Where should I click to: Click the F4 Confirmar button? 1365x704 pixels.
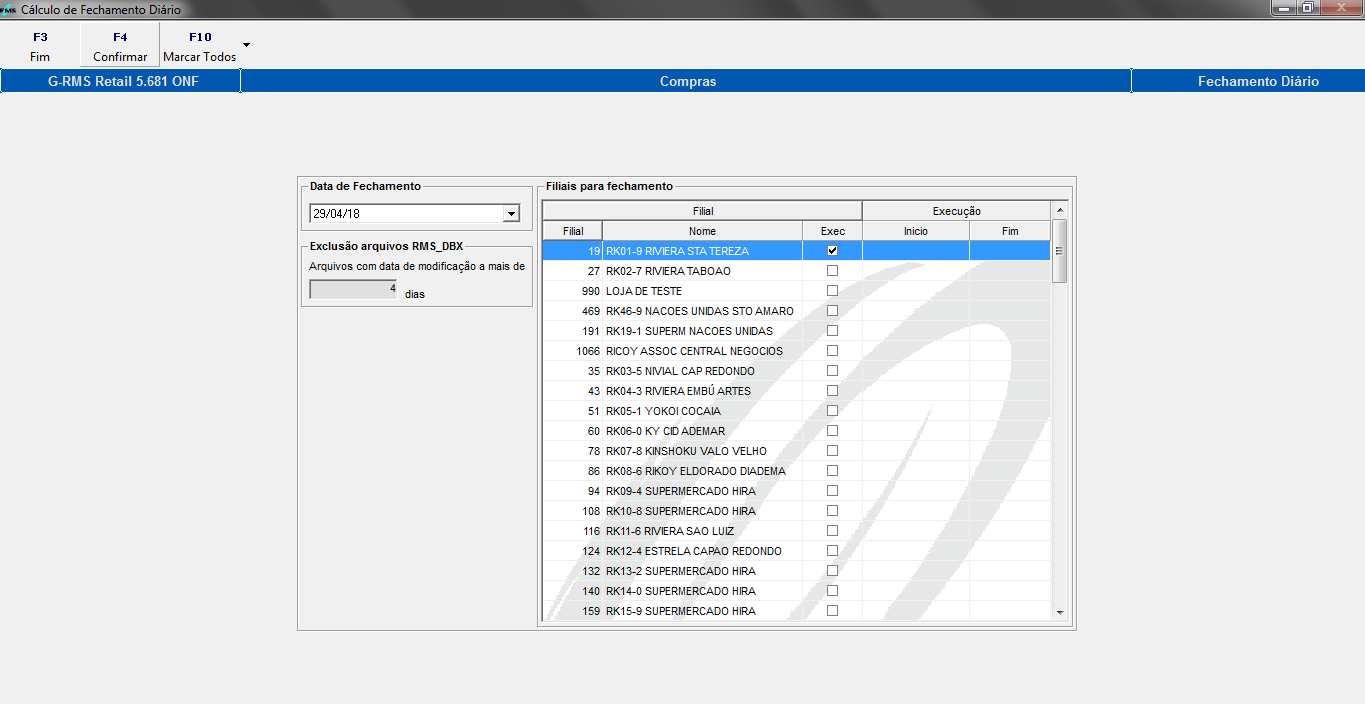coord(120,47)
